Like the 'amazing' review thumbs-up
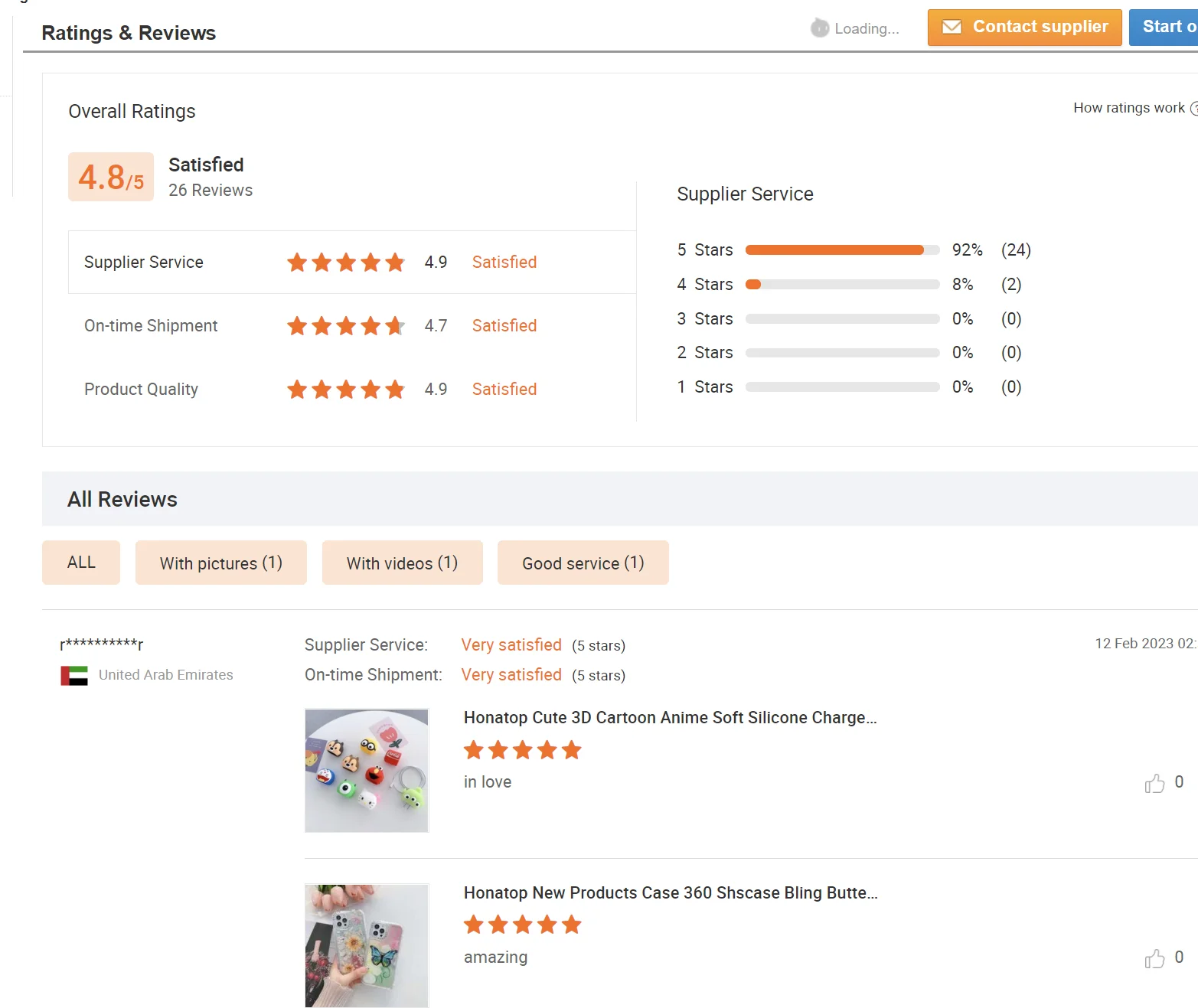1198x1008 pixels. 1154,958
